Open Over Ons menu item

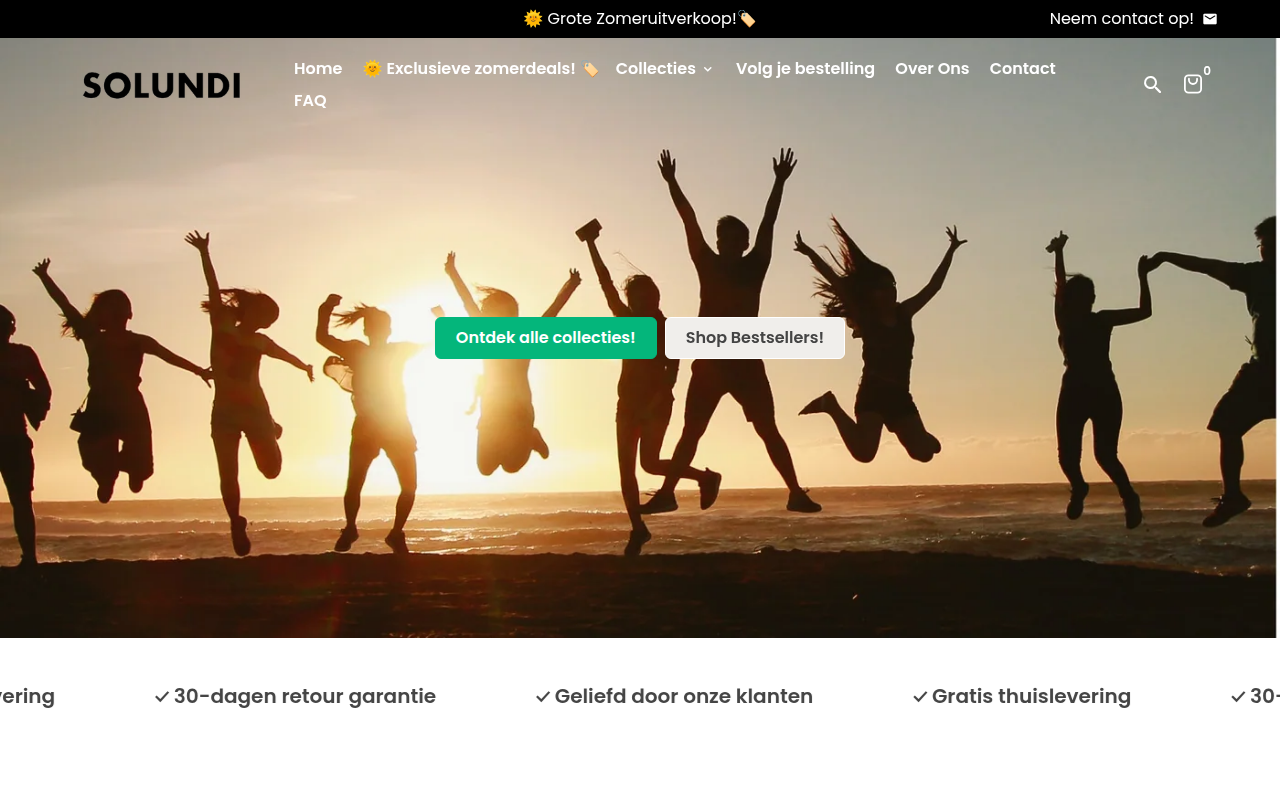point(932,68)
